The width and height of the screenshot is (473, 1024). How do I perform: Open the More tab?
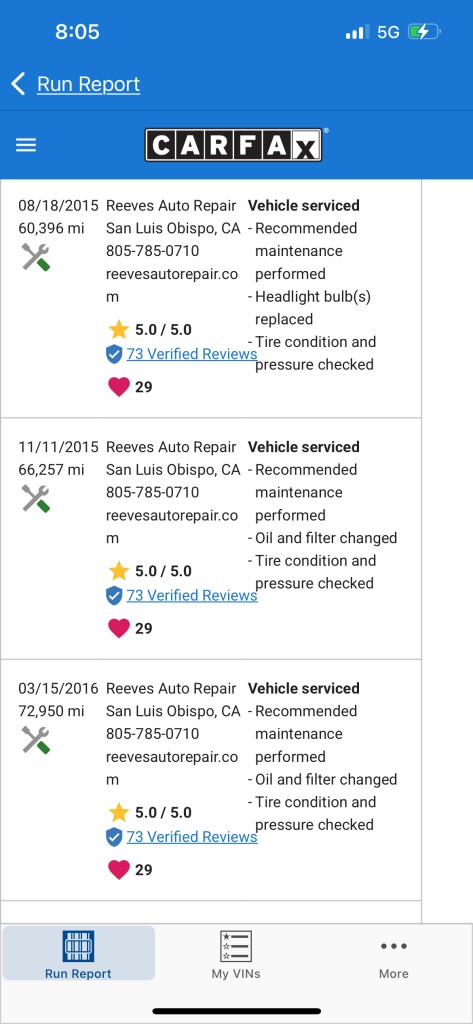tap(394, 955)
